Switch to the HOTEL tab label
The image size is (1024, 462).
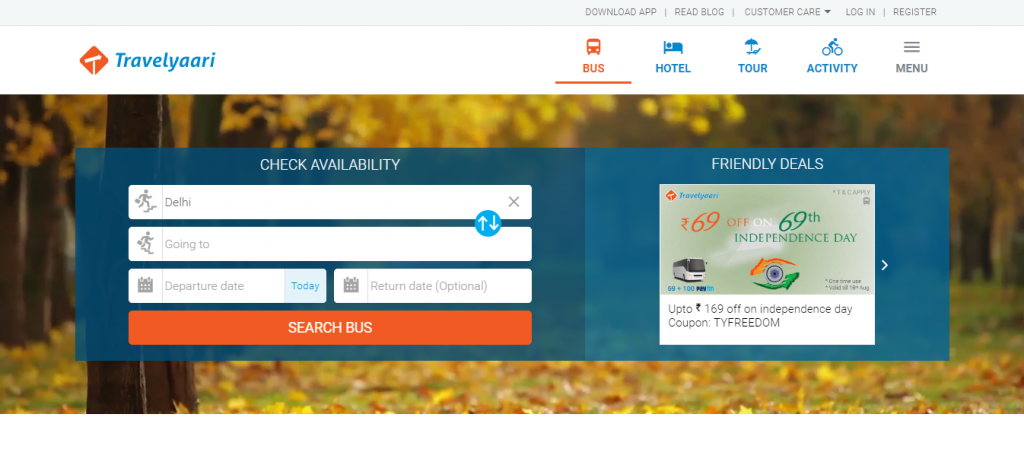(673, 68)
